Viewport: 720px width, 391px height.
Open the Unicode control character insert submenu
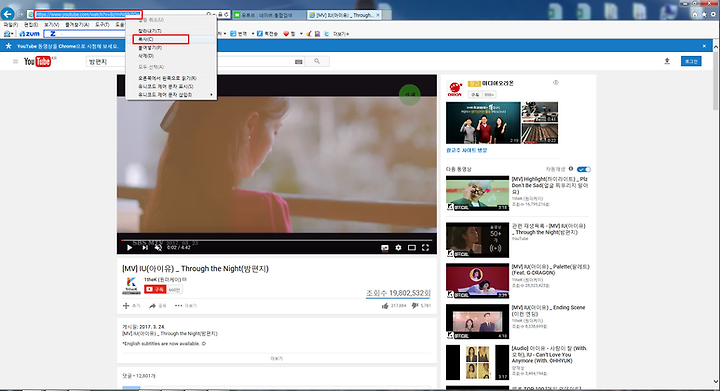171,95
